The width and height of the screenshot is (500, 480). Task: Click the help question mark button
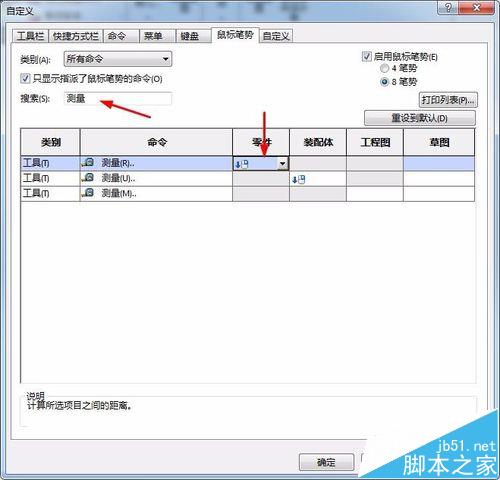[448, 7]
